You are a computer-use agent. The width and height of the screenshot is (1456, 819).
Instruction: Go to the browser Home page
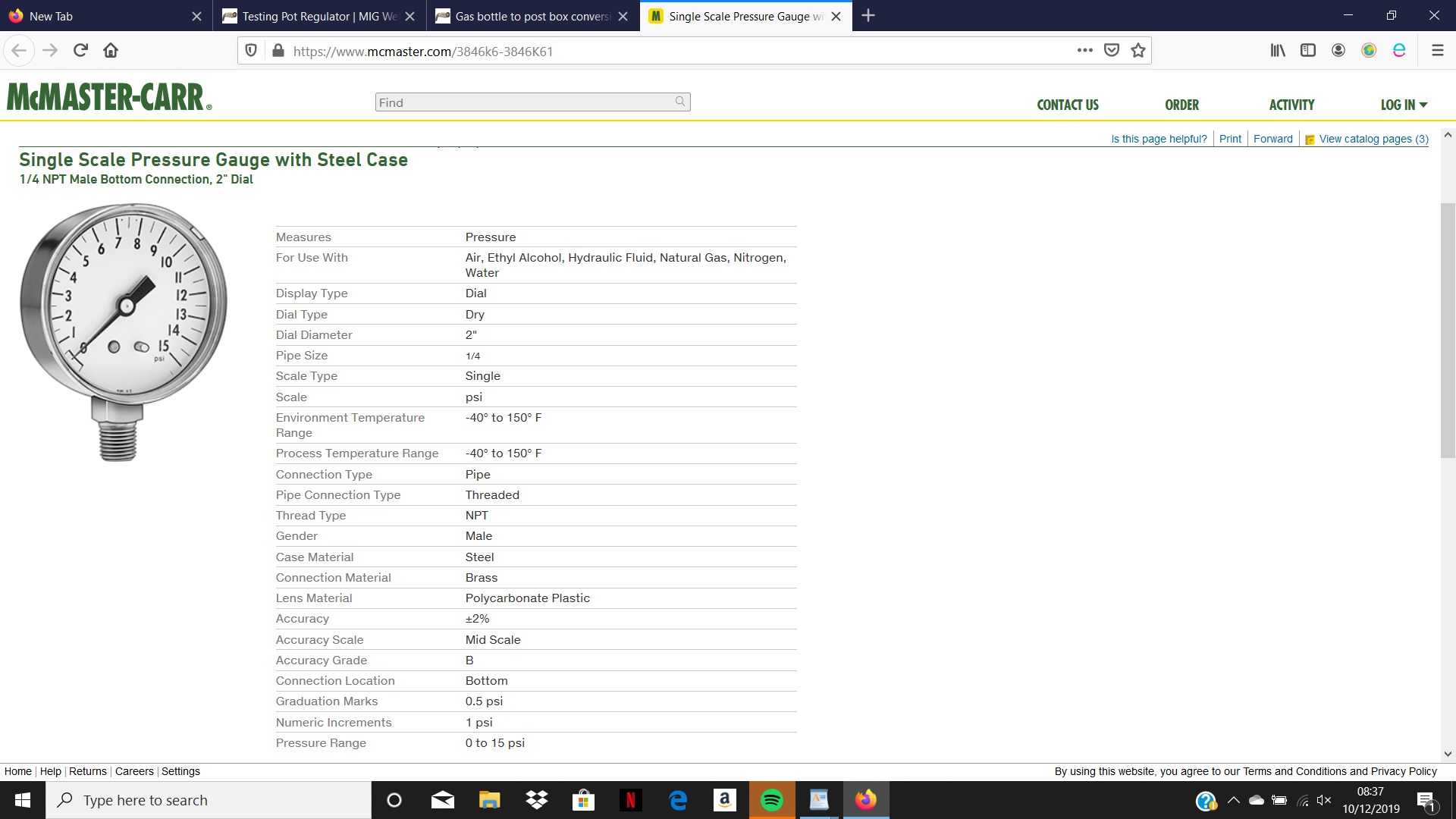tap(111, 51)
